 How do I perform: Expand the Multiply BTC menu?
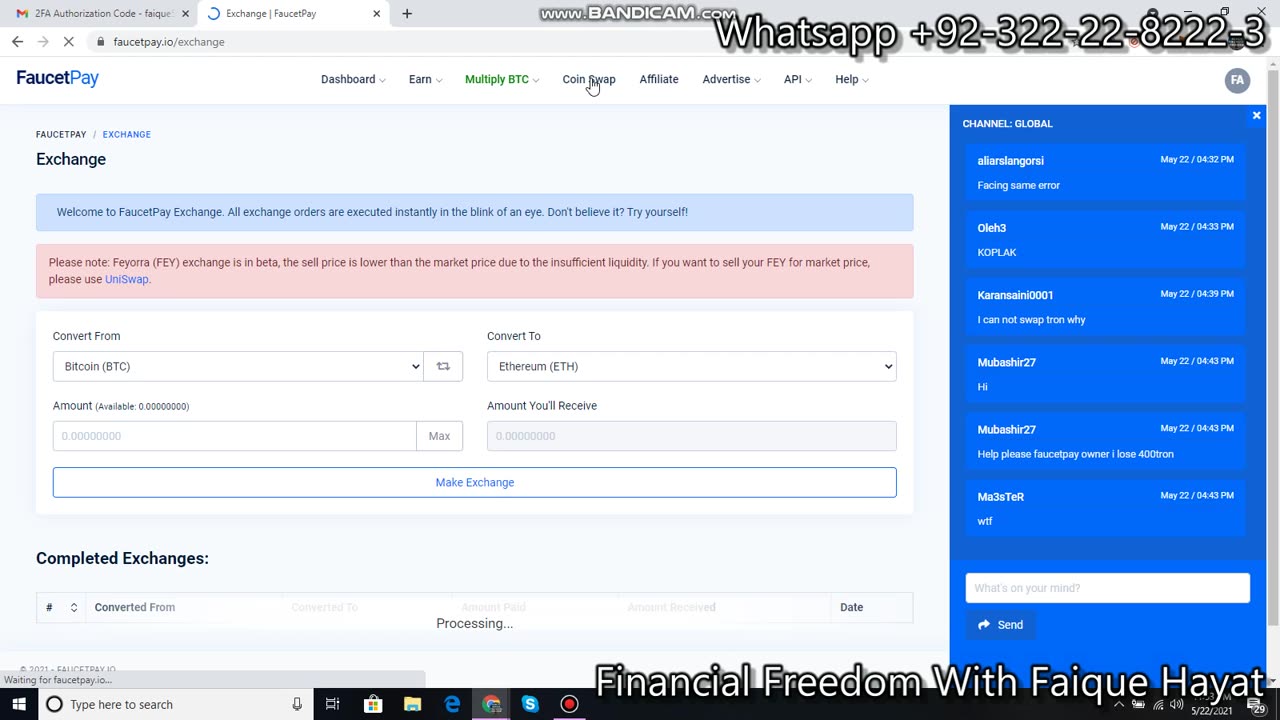(x=501, y=79)
